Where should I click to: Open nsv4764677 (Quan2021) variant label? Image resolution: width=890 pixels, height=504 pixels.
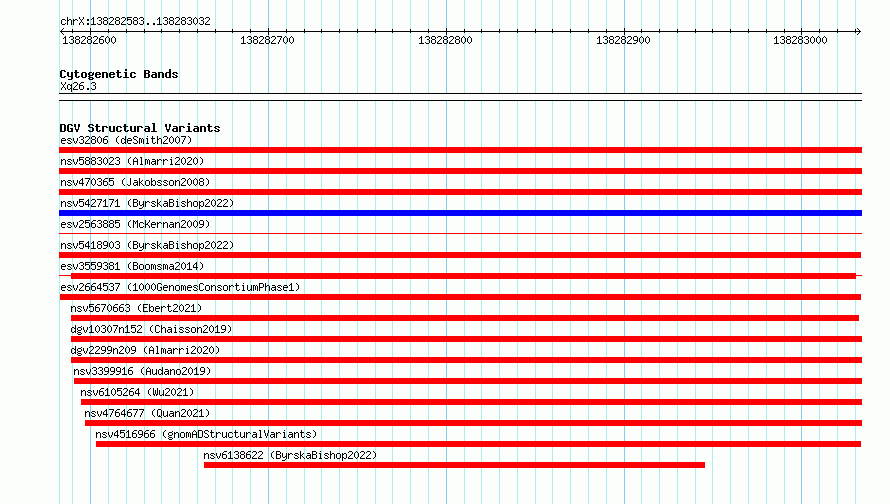[x=147, y=413]
